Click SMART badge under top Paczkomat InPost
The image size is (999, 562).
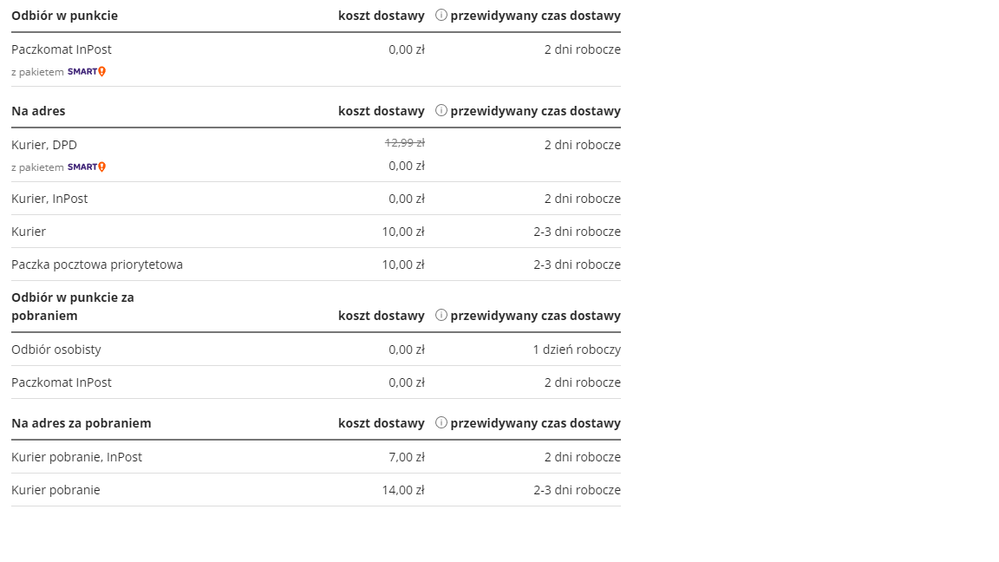[x=87, y=72]
